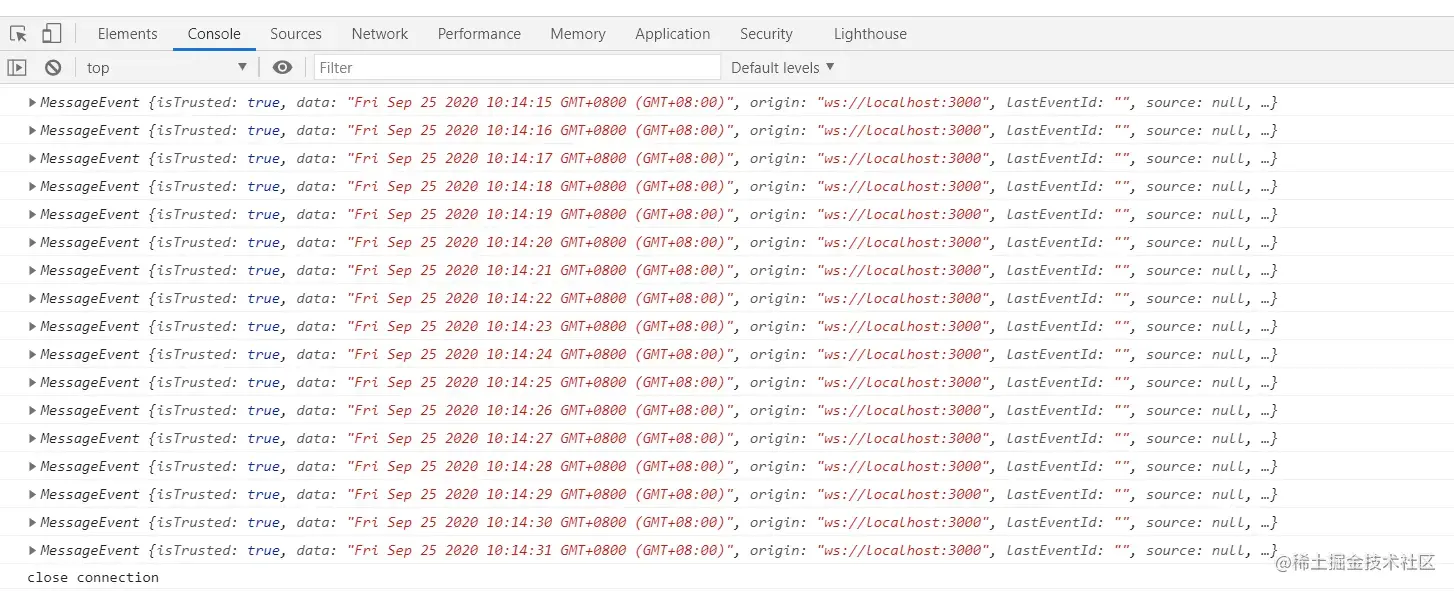This screenshot has height=591, width=1454.
Task: Open the Sources tab
Action: tap(296, 34)
